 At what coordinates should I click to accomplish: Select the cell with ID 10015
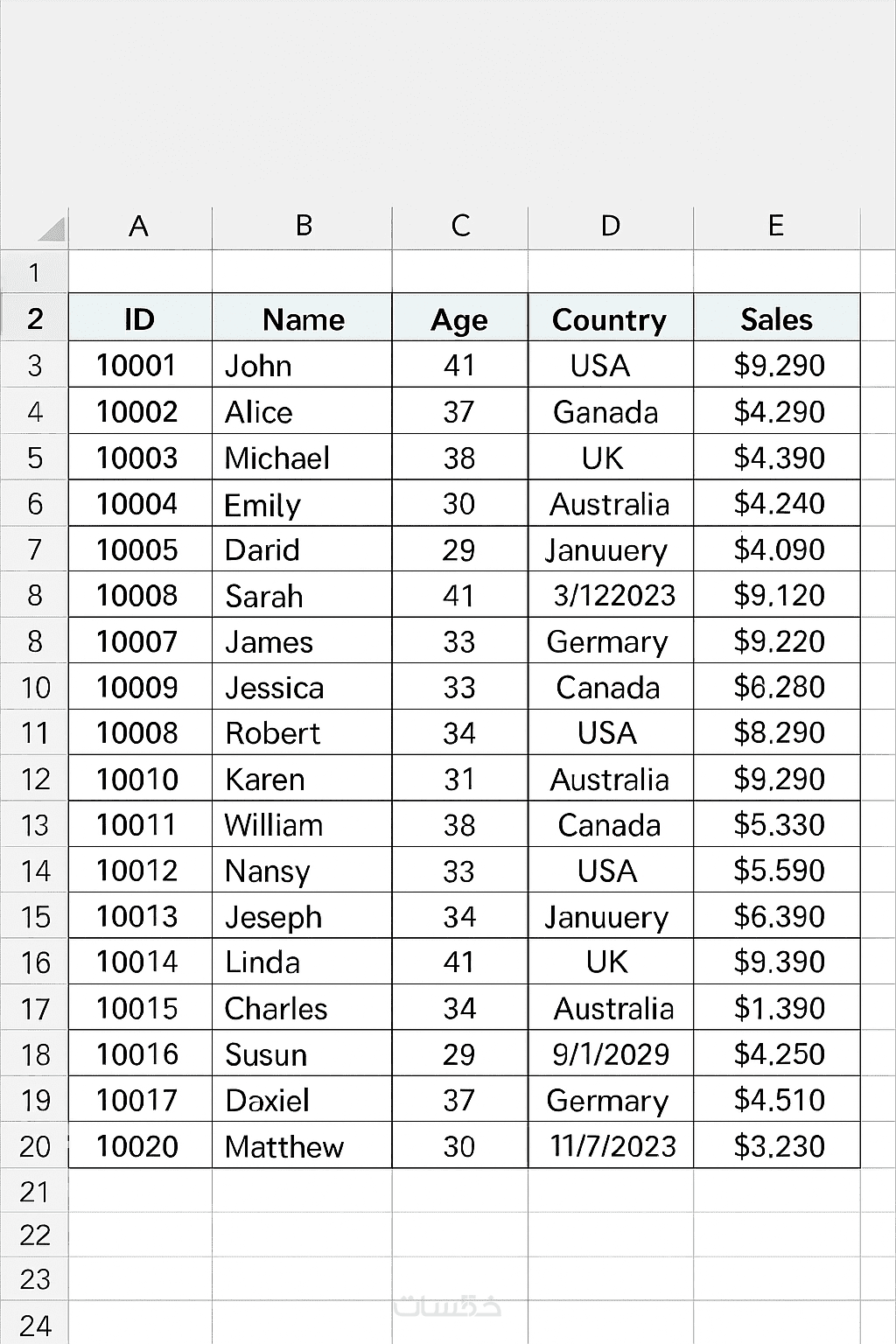[139, 1008]
